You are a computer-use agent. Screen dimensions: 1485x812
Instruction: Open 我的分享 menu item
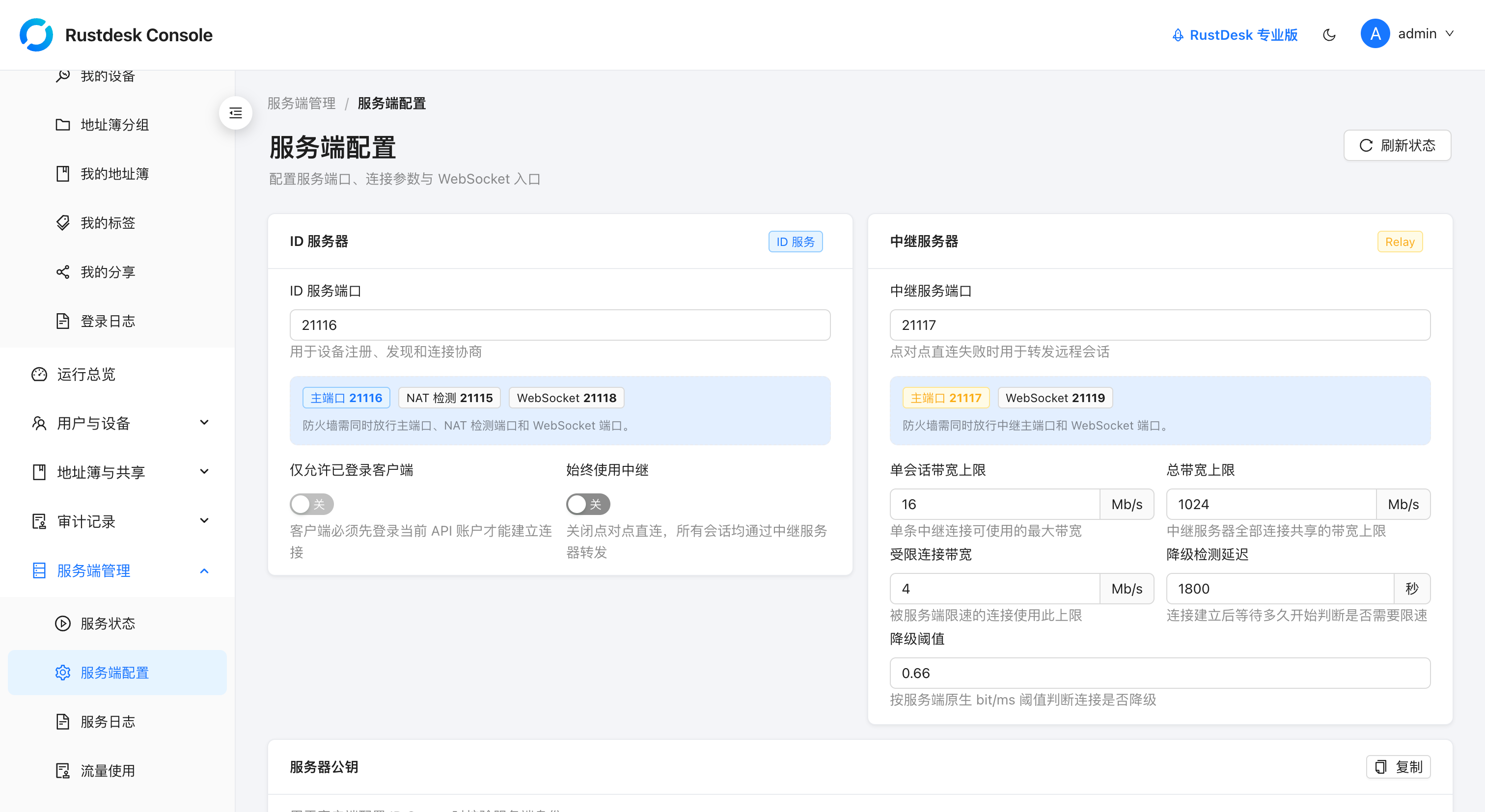117,271
